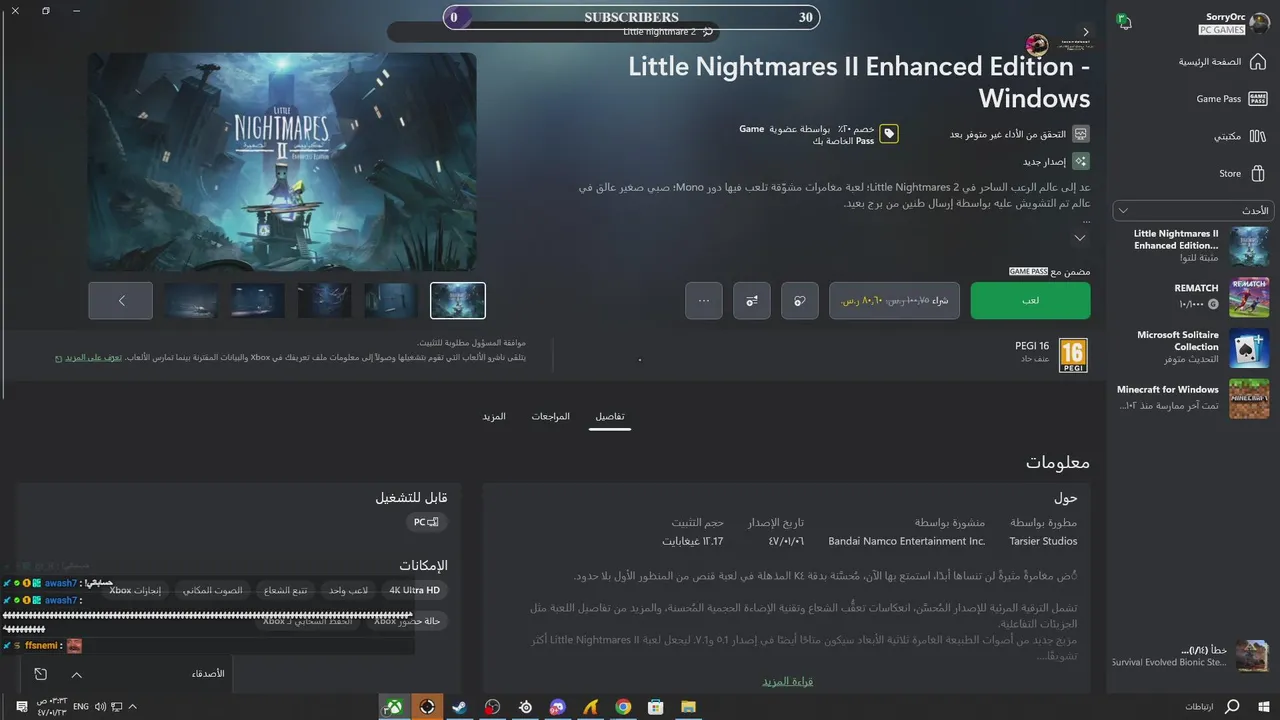Open the Home page icon in sidebar
This screenshot has width=1280, height=720.
1257,61
